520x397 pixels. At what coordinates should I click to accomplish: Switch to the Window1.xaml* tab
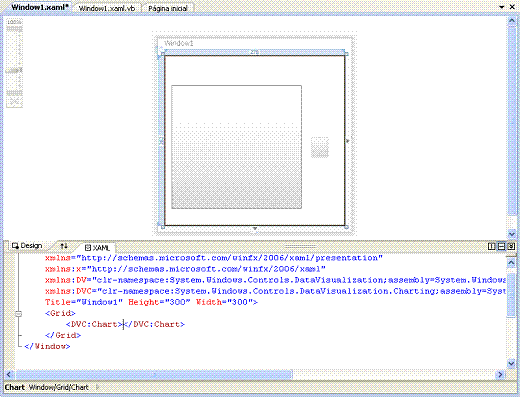point(39,7)
